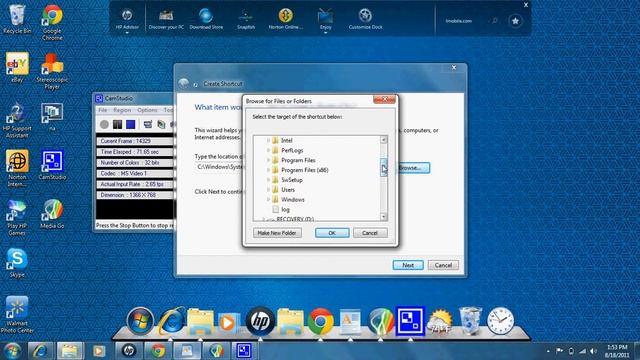Click Make New Folder button
The width and height of the screenshot is (640, 360).
pyautogui.click(x=277, y=233)
